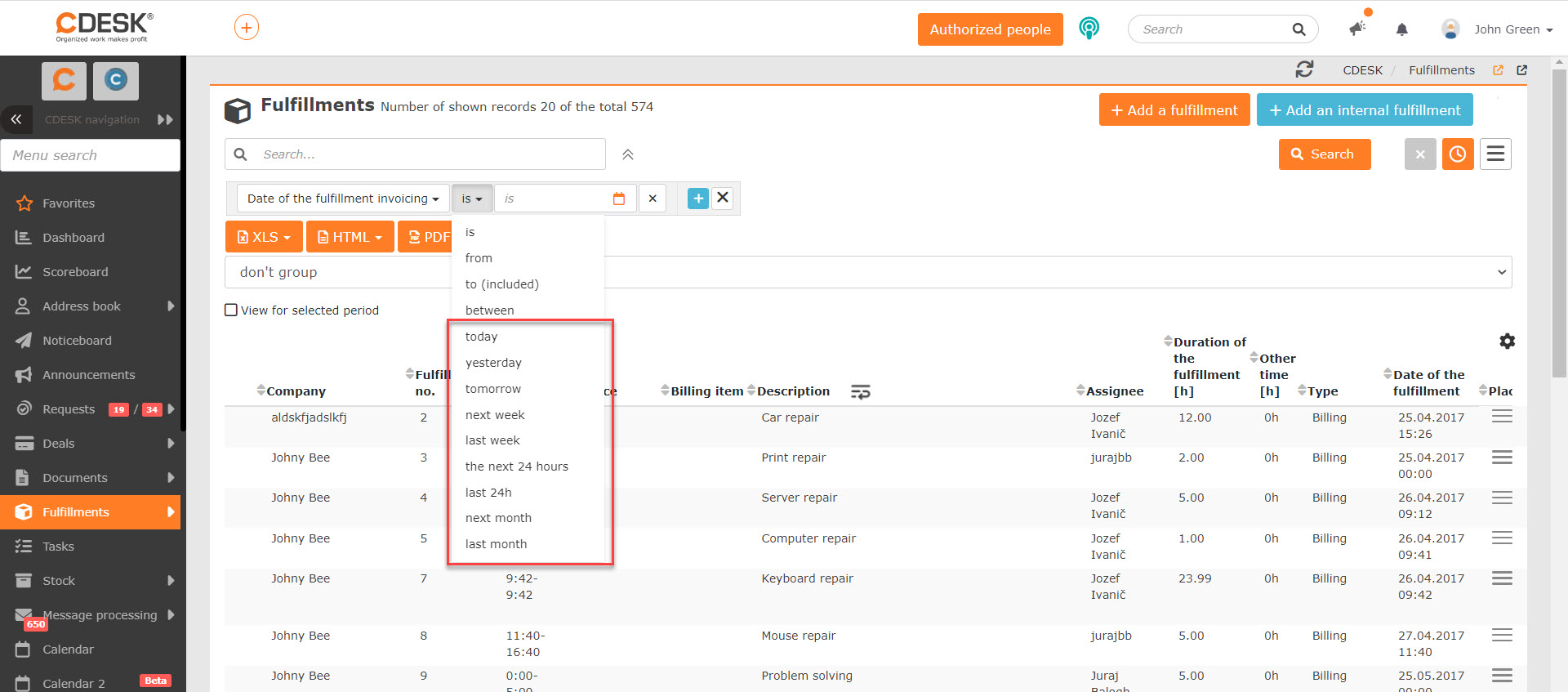Open the megaphone news icon

pyautogui.click(x=1357, y=29)
